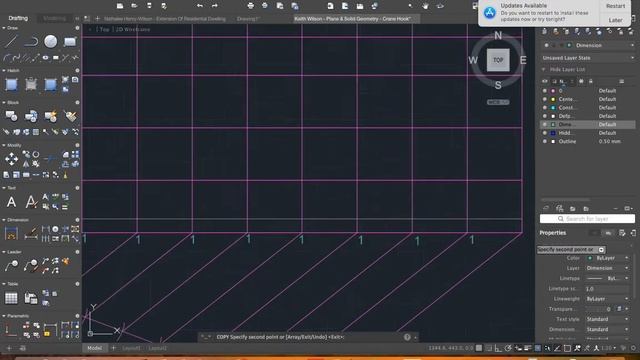Viewport: 640px width, 360px height.
Task: Choose the Linear Dimension tool
Action: [11, 233]
